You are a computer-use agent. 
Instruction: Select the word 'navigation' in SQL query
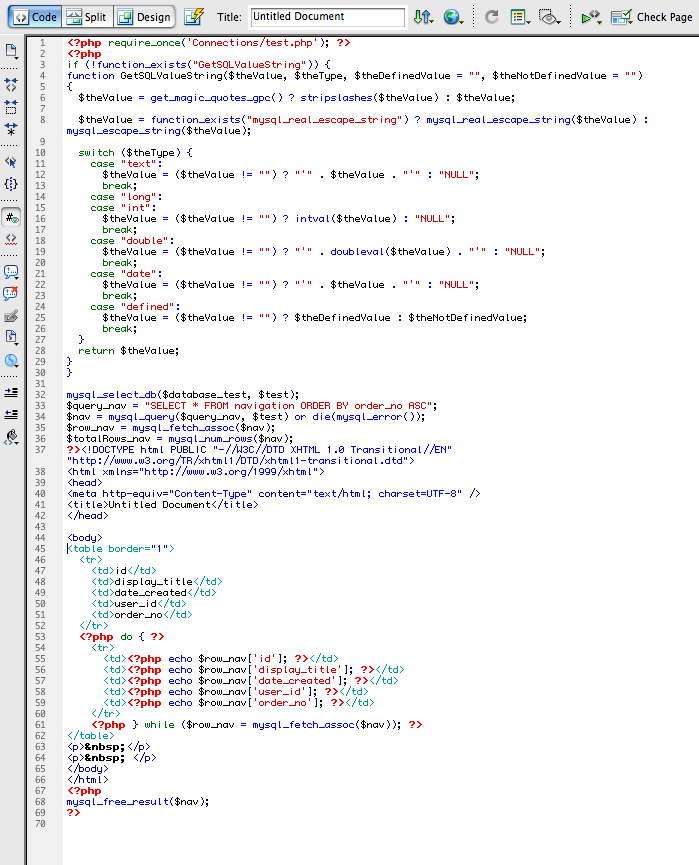[264, 406]
